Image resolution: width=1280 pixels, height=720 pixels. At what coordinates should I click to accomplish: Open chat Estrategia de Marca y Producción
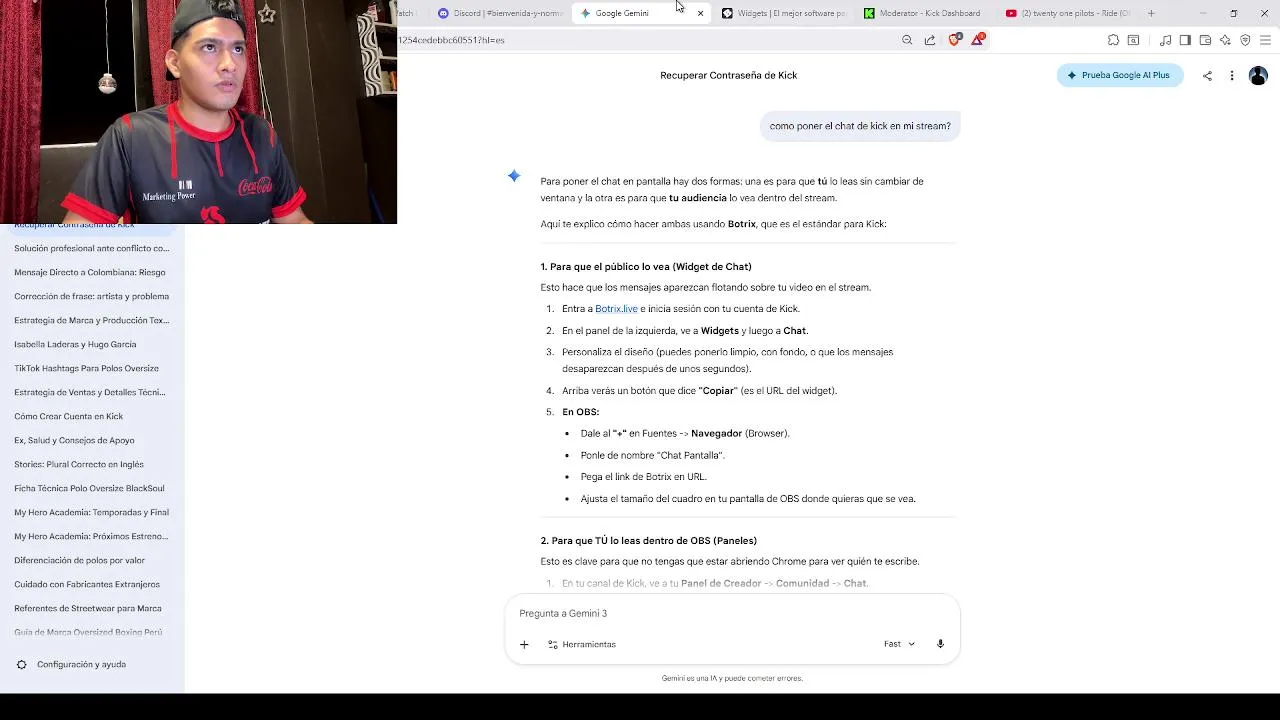tap(92, 320)
